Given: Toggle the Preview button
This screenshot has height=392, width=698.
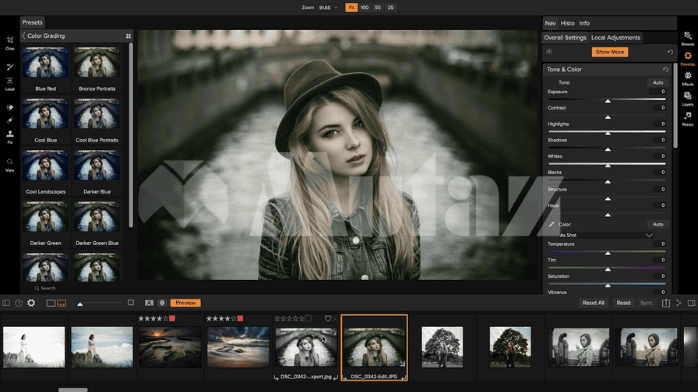Looking at the screenshot, I should (186, 303).
